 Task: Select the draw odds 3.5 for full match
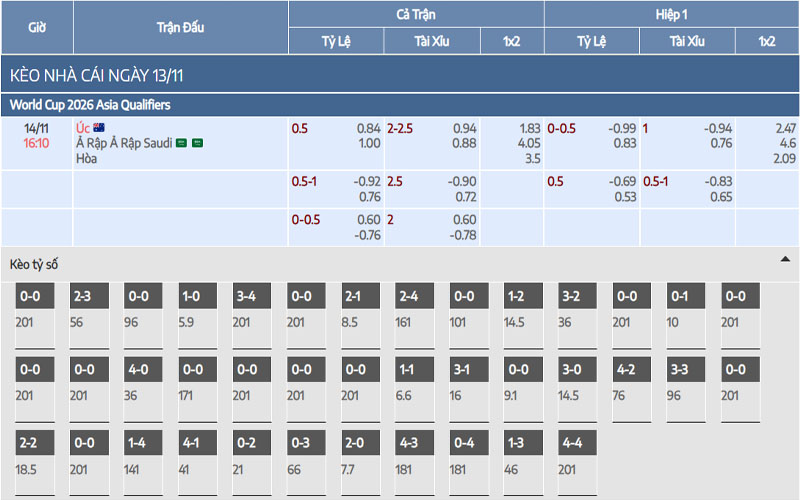pyautogui.click(x=532, y=158)
